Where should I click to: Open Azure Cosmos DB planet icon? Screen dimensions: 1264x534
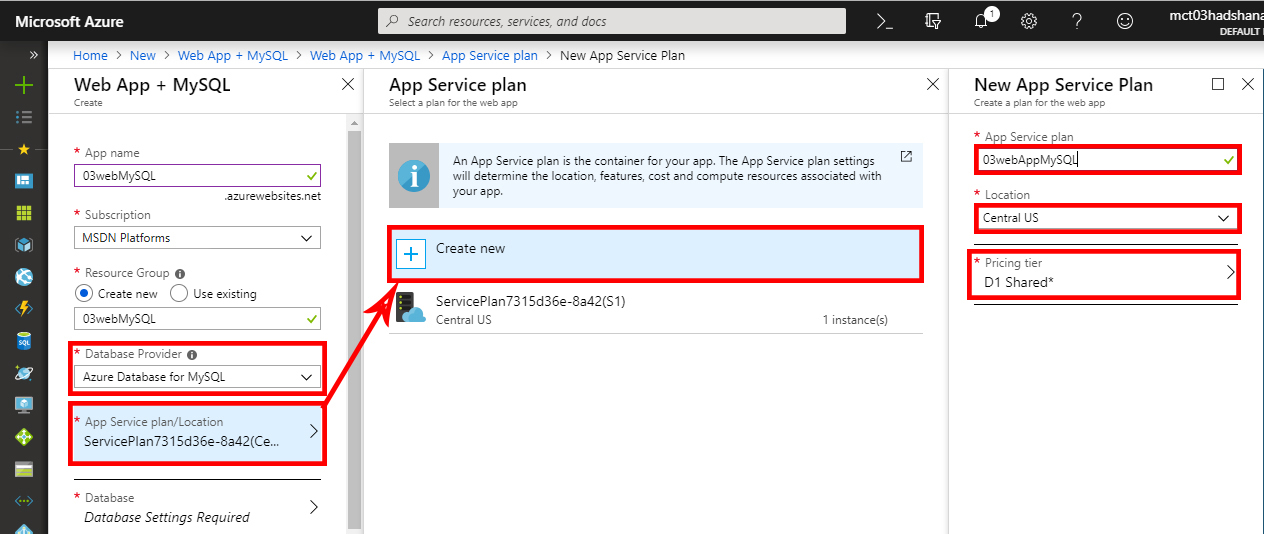pos(24,373)
